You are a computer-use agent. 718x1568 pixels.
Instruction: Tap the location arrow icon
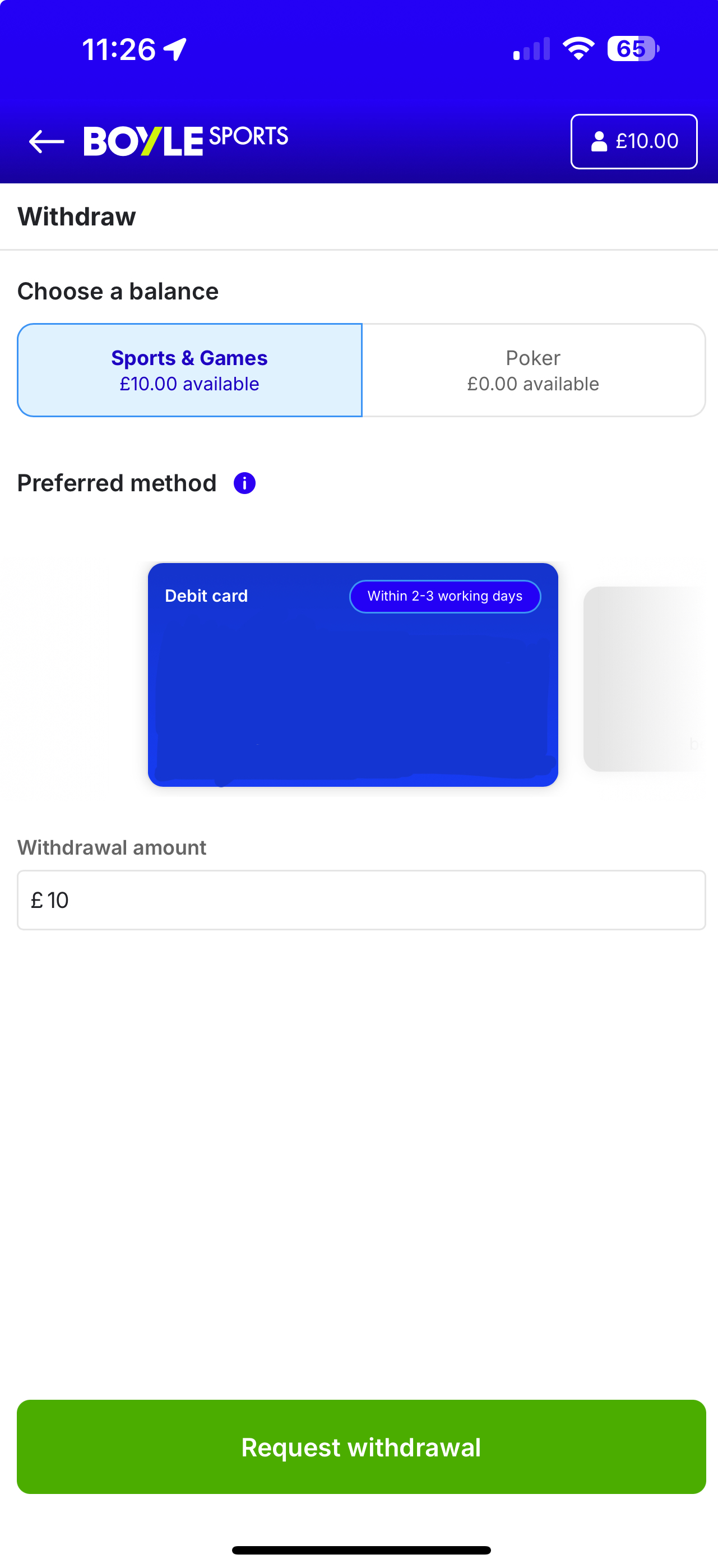point(175,49)
